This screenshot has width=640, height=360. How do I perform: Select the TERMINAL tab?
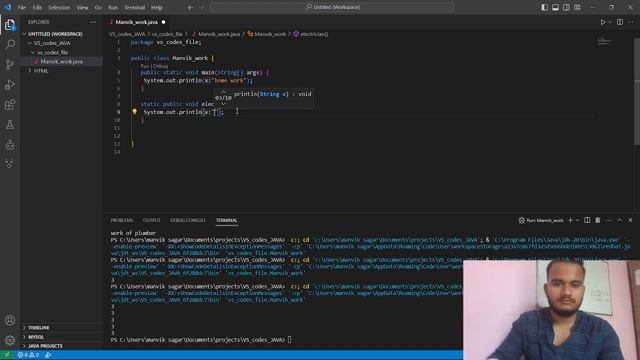(227, 220)
